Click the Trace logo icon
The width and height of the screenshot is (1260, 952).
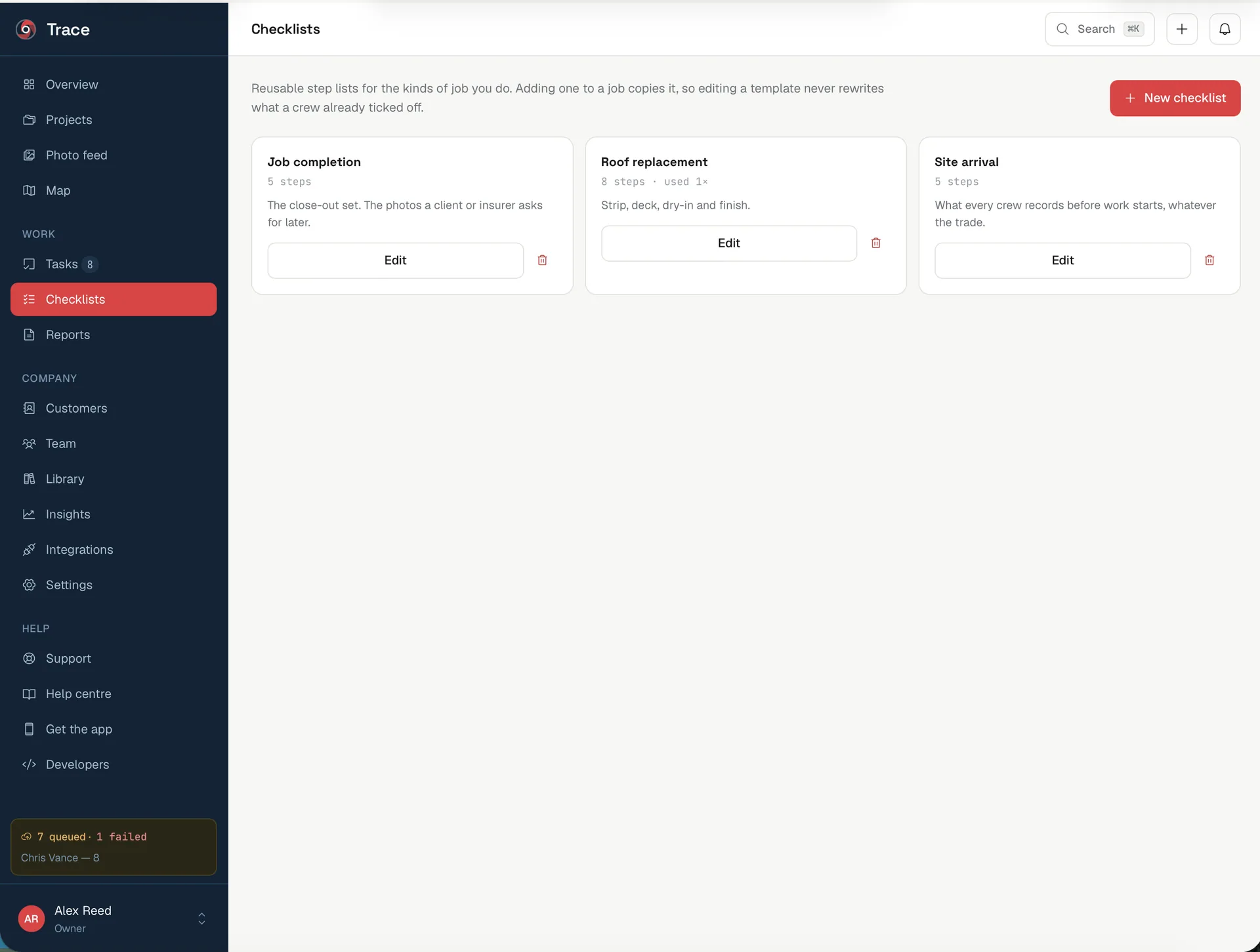coord(26,29)
